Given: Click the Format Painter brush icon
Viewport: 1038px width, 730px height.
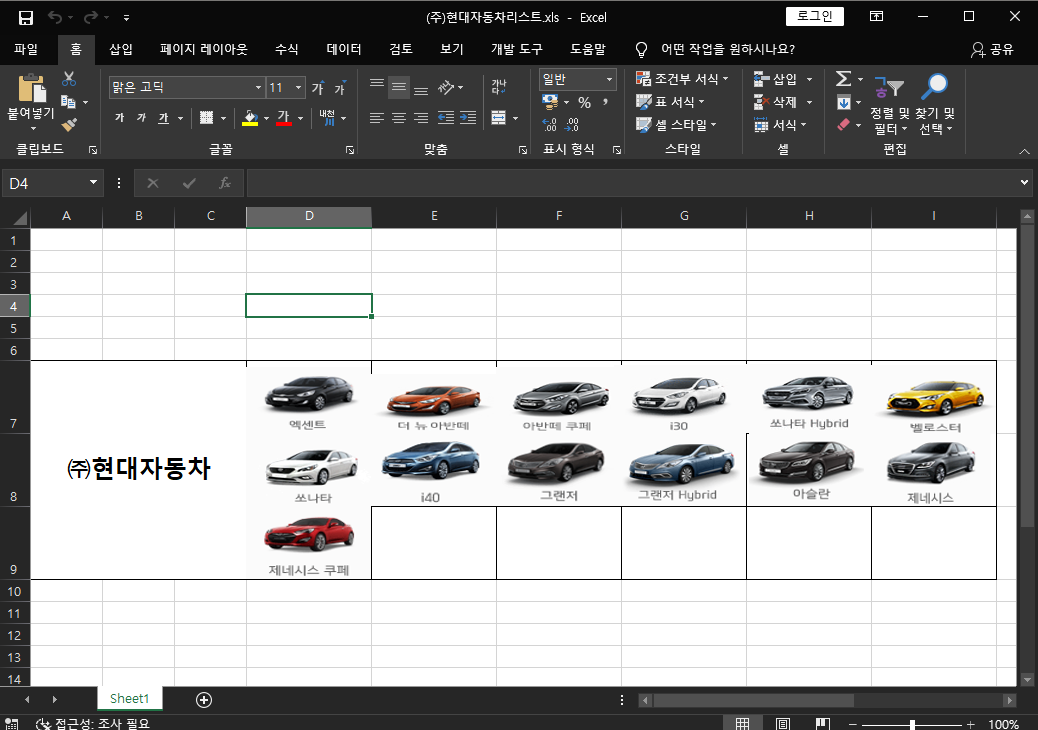Looking at the screenshot, I should click(x=69, y=124).
